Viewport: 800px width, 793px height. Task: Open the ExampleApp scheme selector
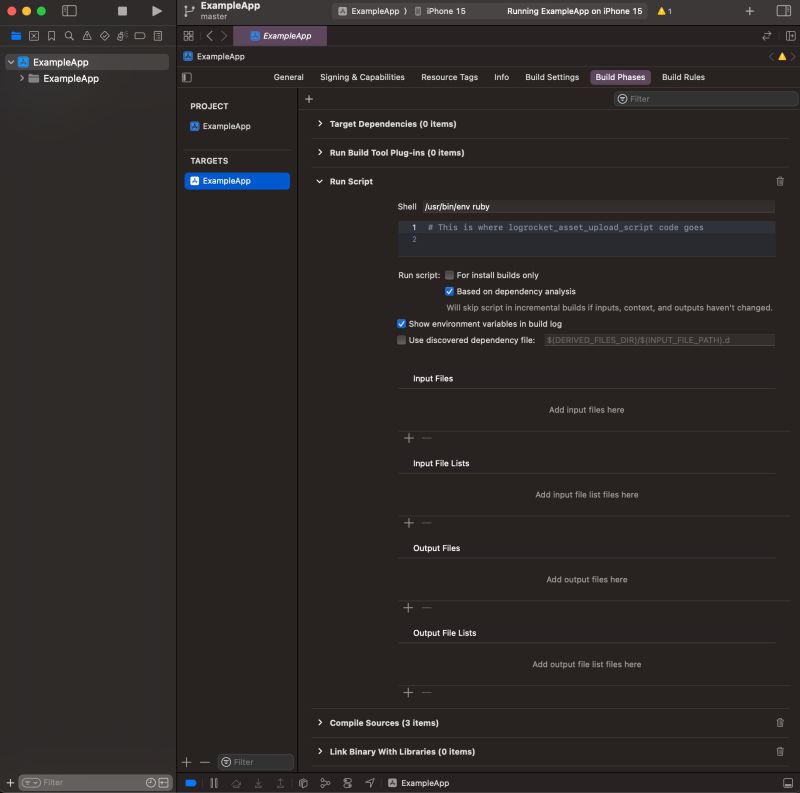(x=369, y=11)
